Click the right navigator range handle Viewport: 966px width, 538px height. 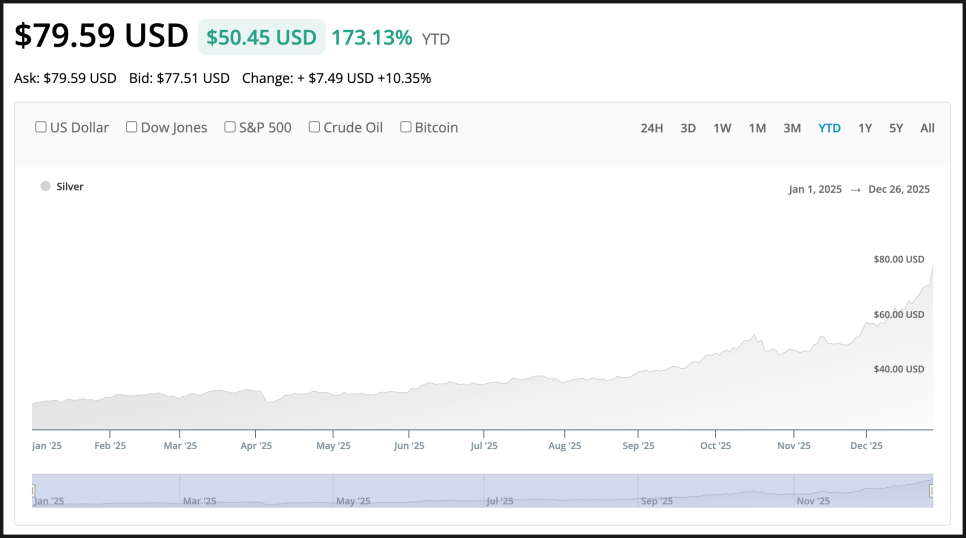click(932, 491)
